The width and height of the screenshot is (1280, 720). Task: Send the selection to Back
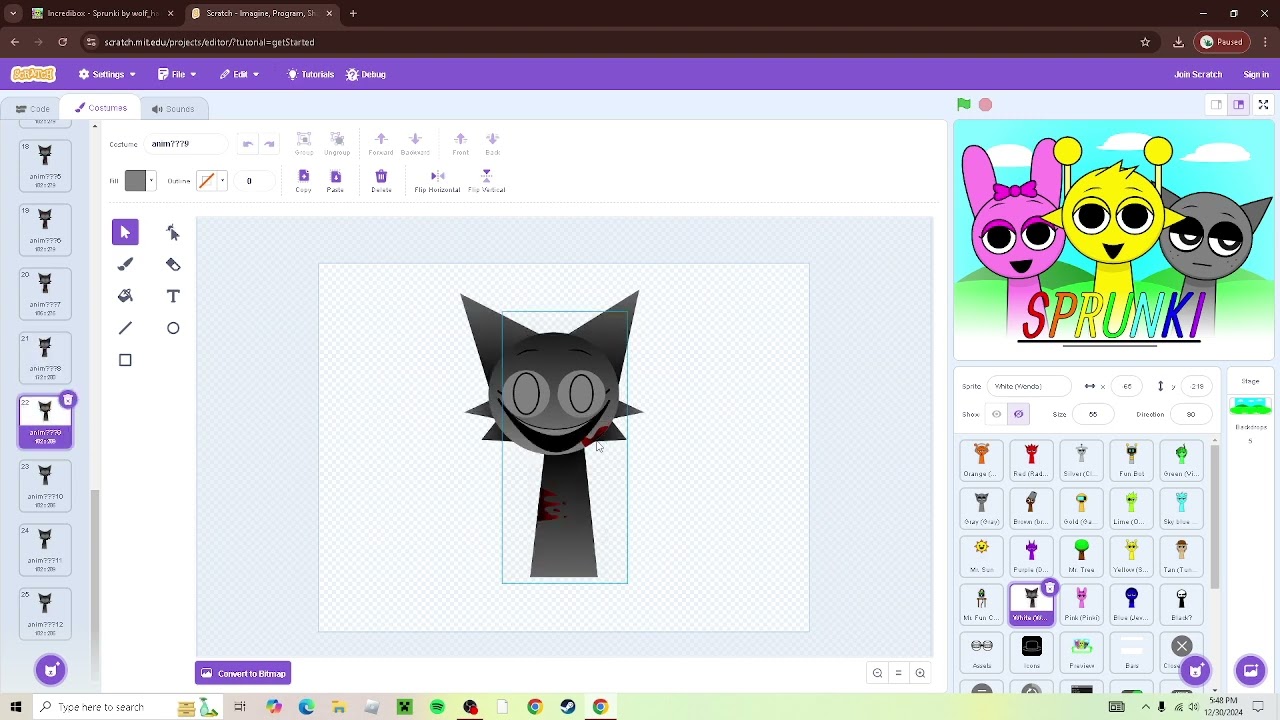[492, 144]
